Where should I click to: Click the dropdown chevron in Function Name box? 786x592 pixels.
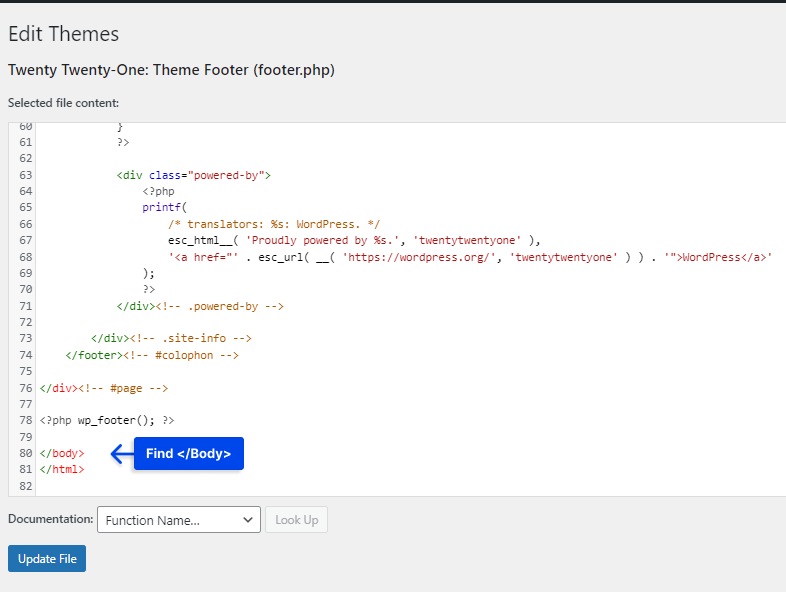click(248, 520)
